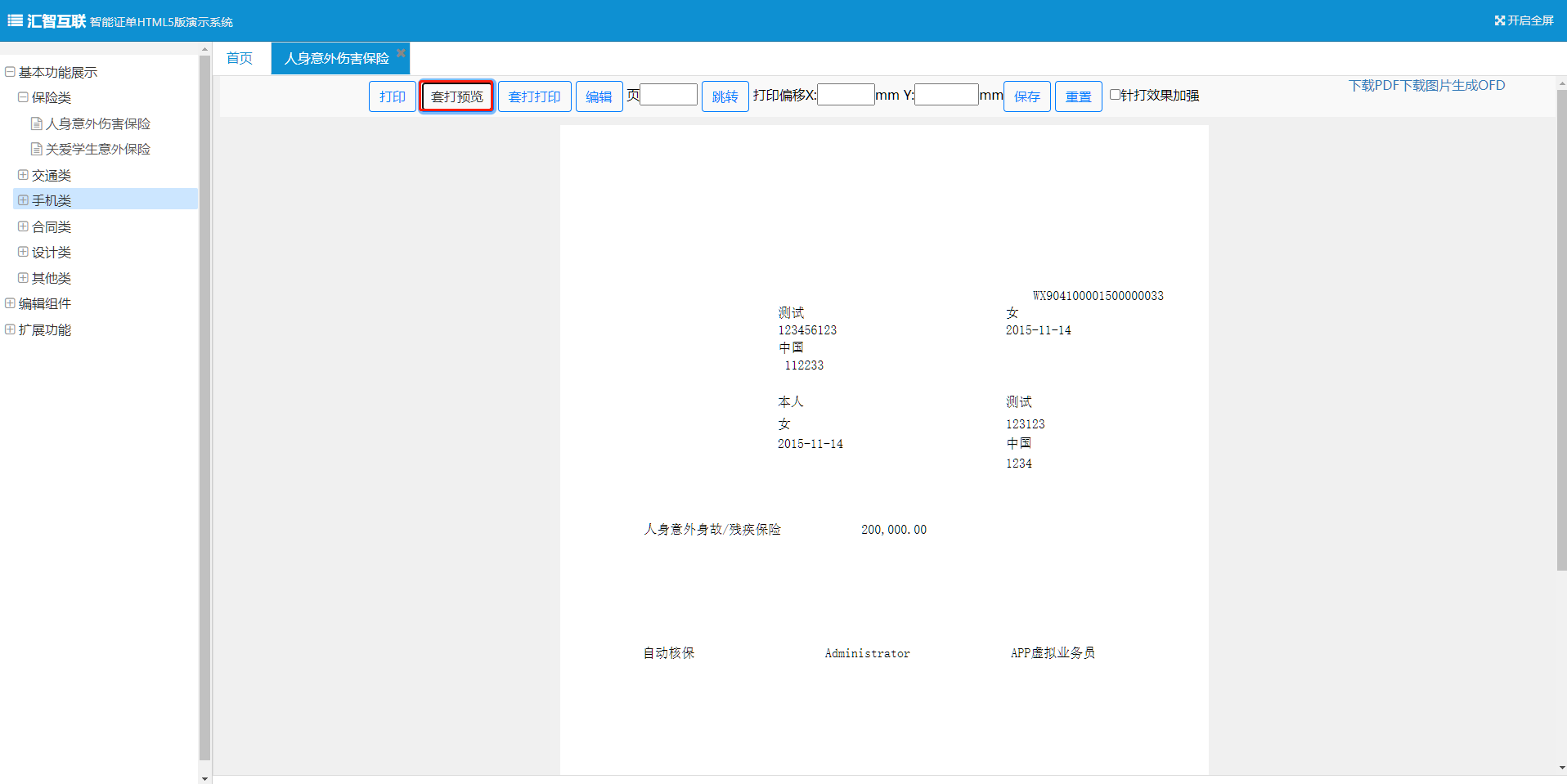Viewport: 1567px width, 784px height.
Task: Select the 扩展功能 tree label
Action: coord(45,329)
